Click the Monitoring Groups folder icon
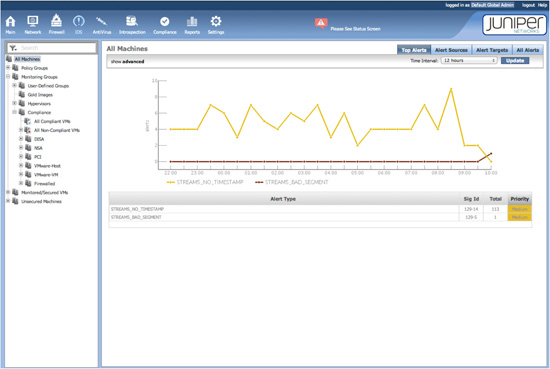 pyautogui.click(x=15, y=76)
